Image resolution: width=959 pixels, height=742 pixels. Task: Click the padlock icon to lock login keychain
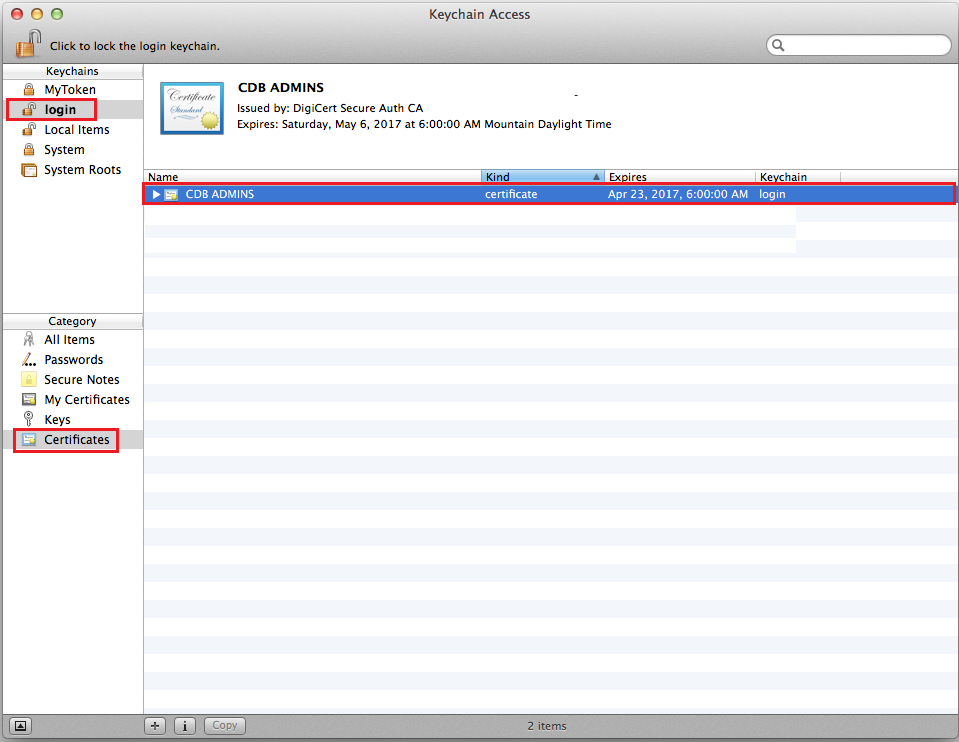[x=29, y=44]
